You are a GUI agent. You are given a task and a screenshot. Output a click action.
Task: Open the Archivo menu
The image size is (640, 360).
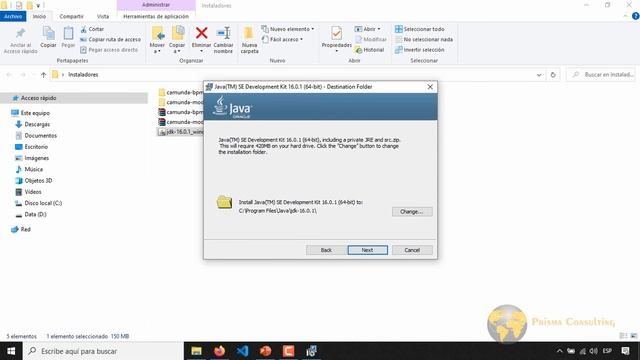pyautogui.click(x=13, y=16)
